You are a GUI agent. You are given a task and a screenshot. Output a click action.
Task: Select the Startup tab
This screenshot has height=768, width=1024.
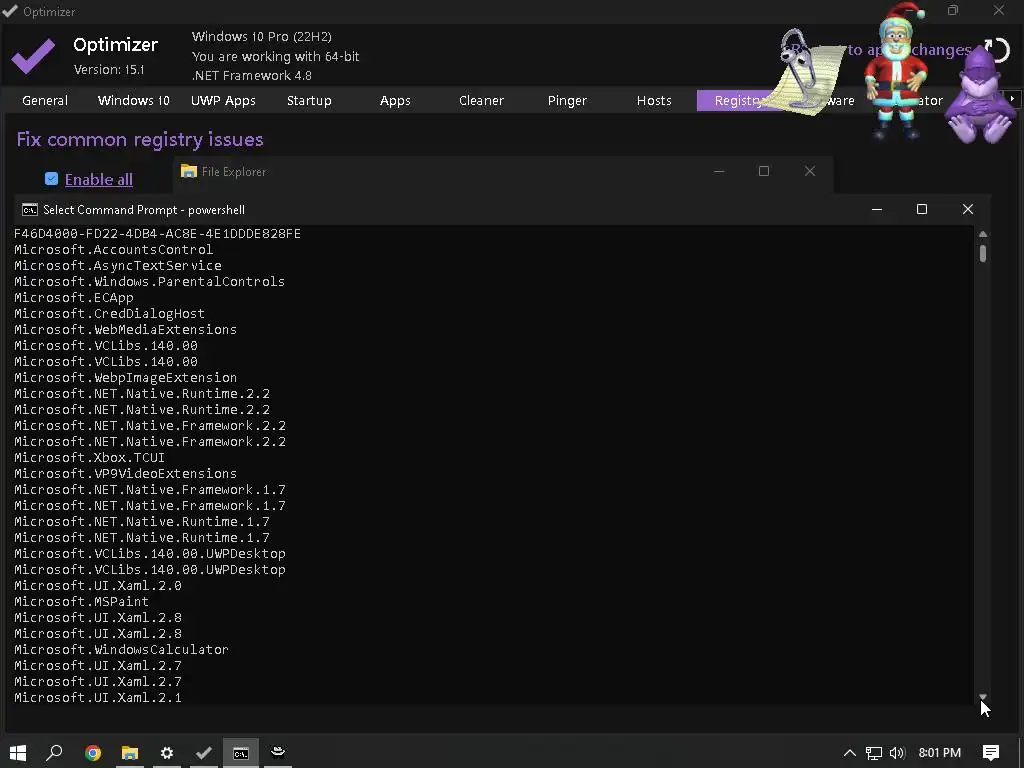309,101
